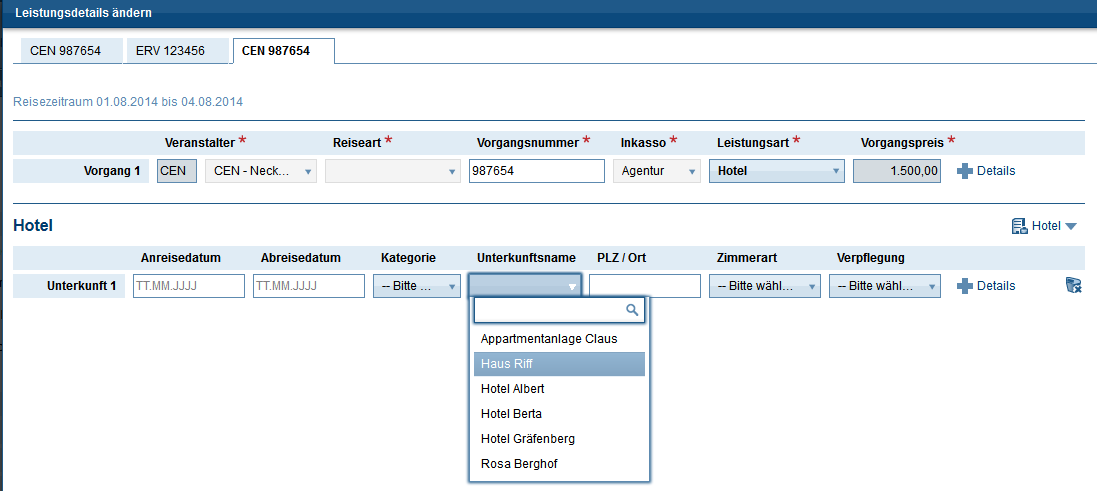The image size is (1097, 491).
Task: Expand the Reiseart dropdown
Action: tap(392, 171)
